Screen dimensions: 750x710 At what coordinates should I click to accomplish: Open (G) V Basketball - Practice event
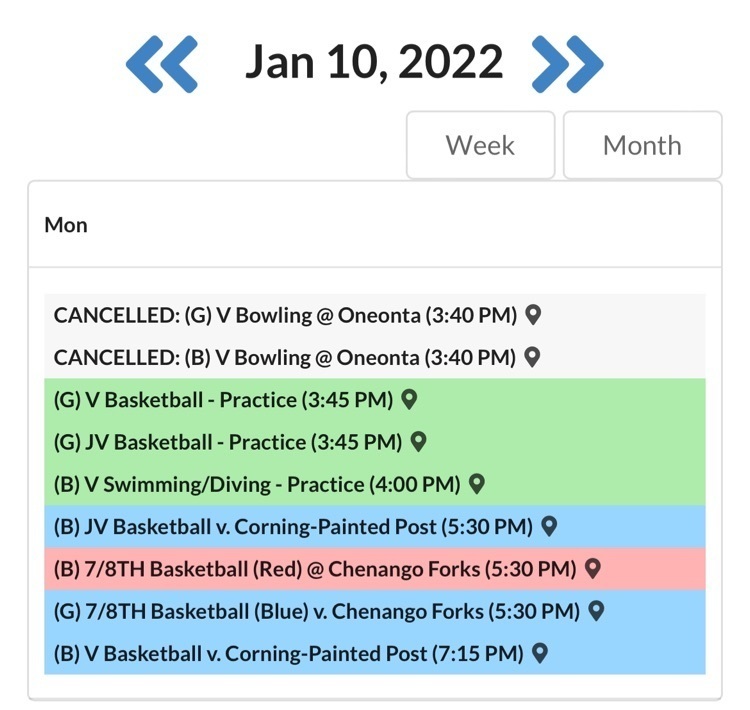(223, 400)
